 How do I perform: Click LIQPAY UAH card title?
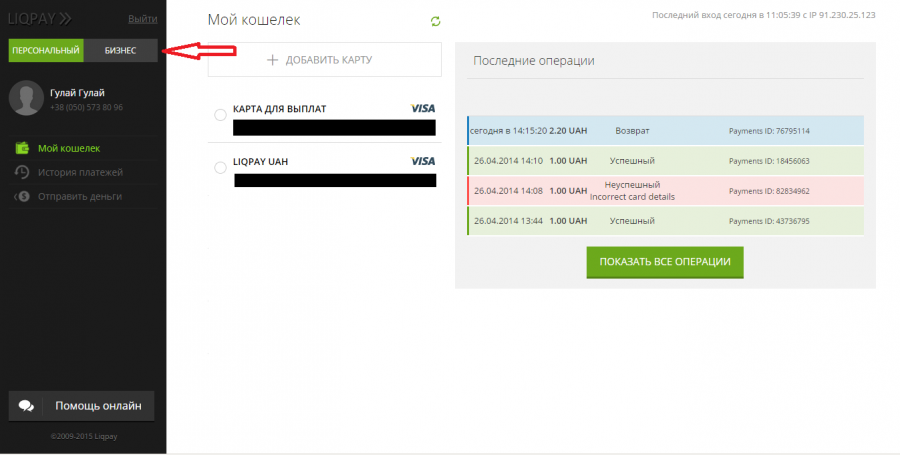pos(261,161)
